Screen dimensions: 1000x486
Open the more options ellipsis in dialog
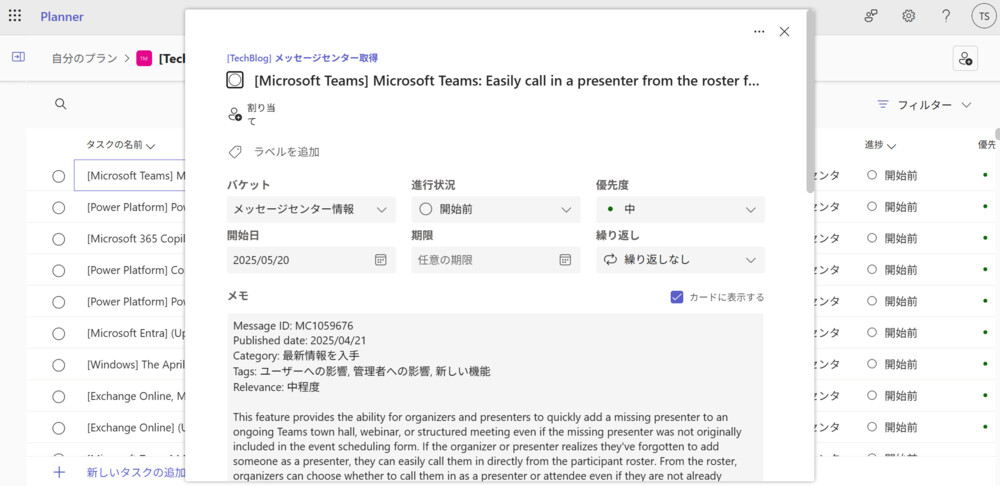[759, 31]
